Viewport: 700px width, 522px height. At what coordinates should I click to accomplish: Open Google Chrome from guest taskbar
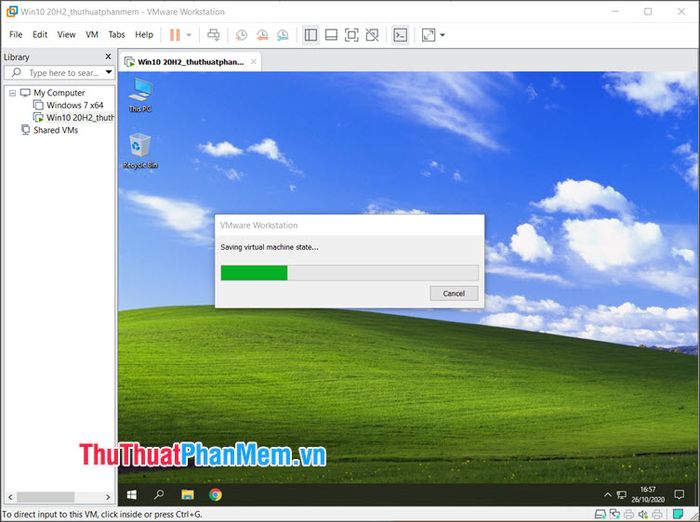pos(215,495)
